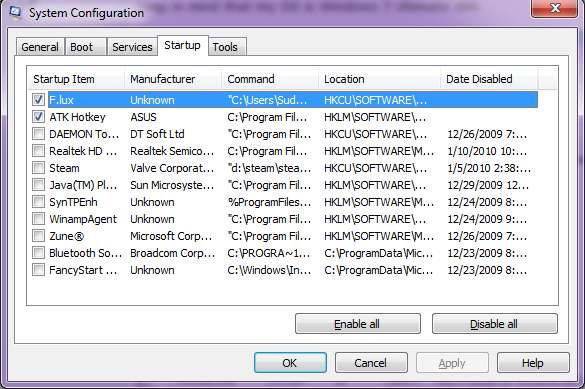Click the Cancel button
Viewport: 585px width, 389px height.
(371, 363)
